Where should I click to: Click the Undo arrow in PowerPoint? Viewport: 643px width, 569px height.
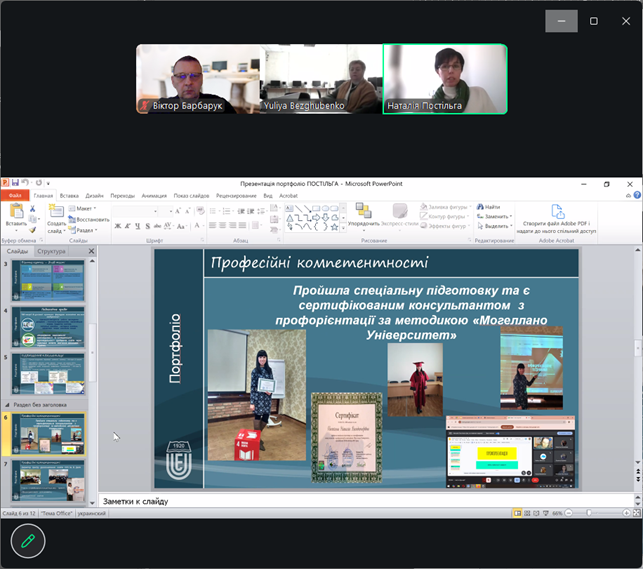coord(25,182)
